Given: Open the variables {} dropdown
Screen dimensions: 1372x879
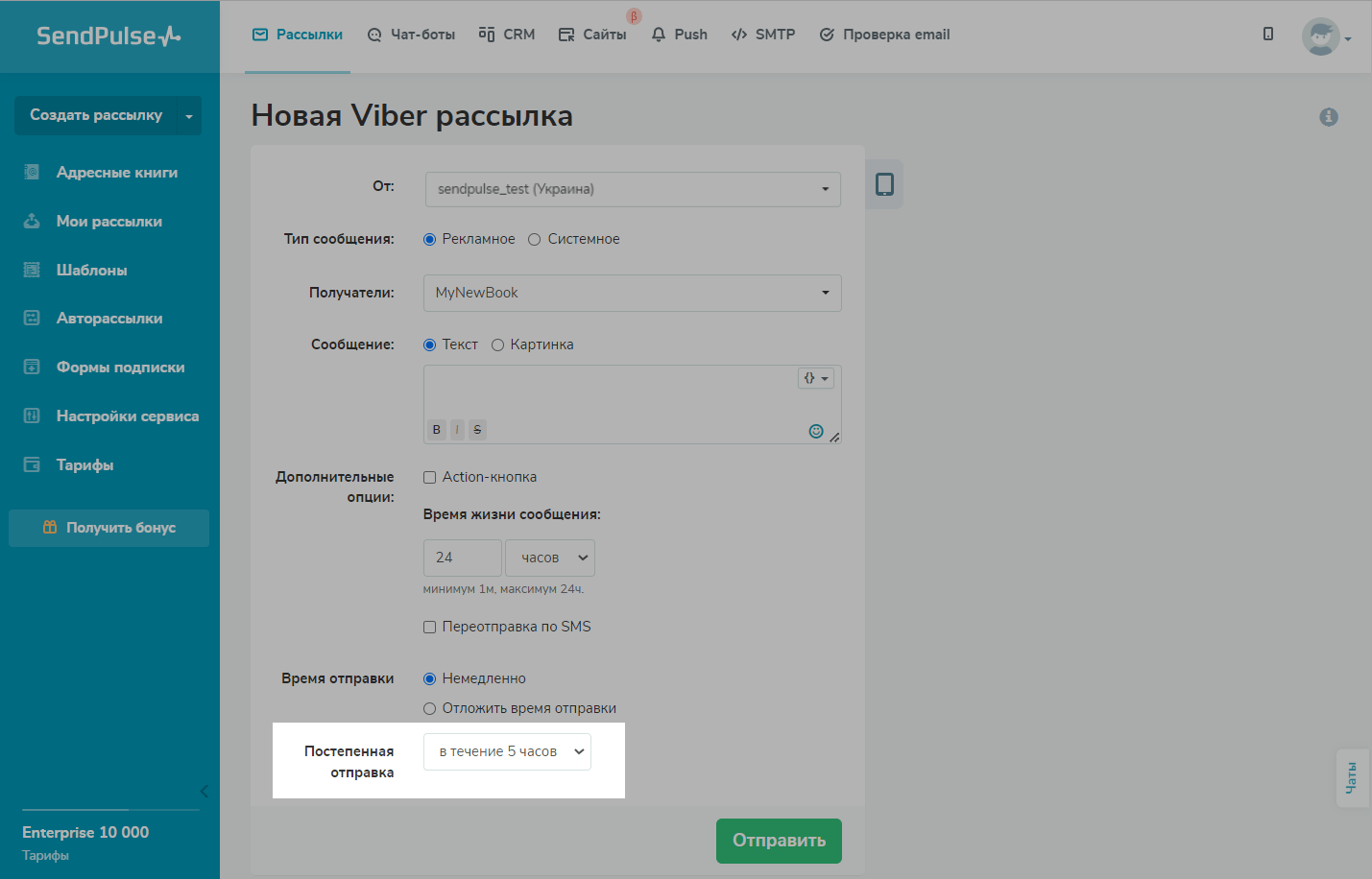Looking at the screenshot, I should pyautogui.click(x=816, y=378).
